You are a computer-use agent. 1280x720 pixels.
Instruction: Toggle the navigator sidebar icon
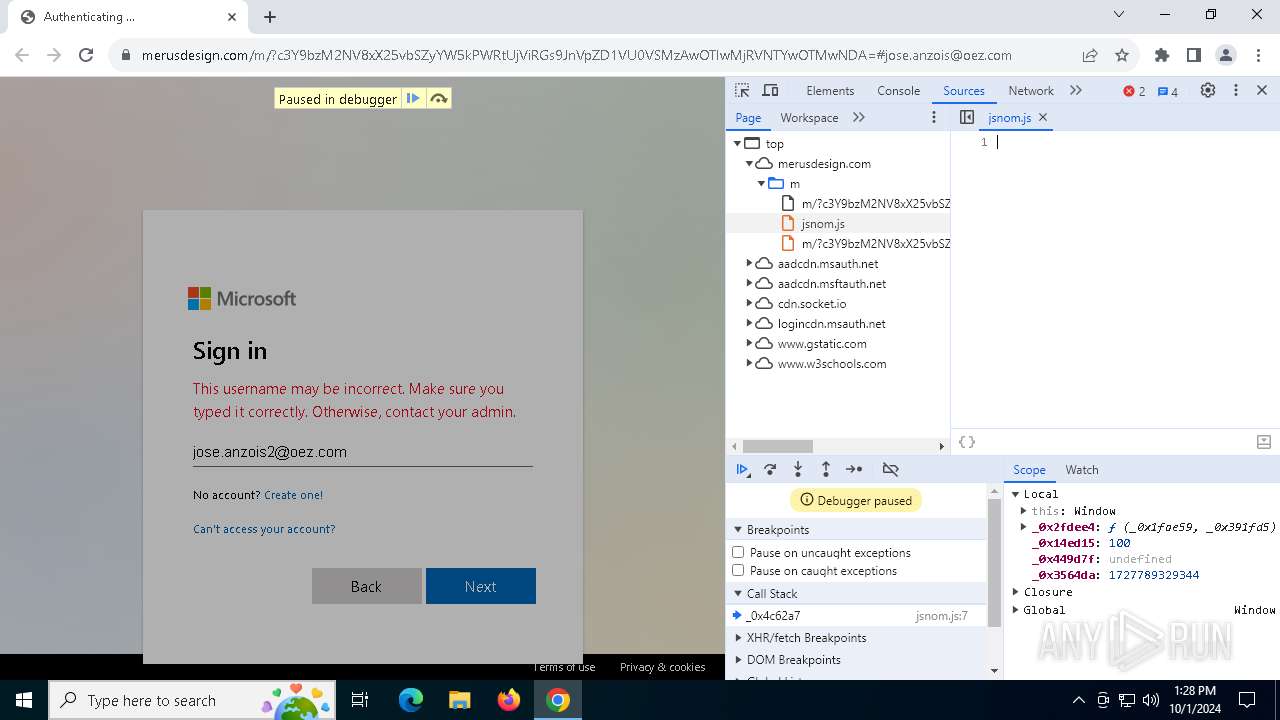[x=966, y=117]
